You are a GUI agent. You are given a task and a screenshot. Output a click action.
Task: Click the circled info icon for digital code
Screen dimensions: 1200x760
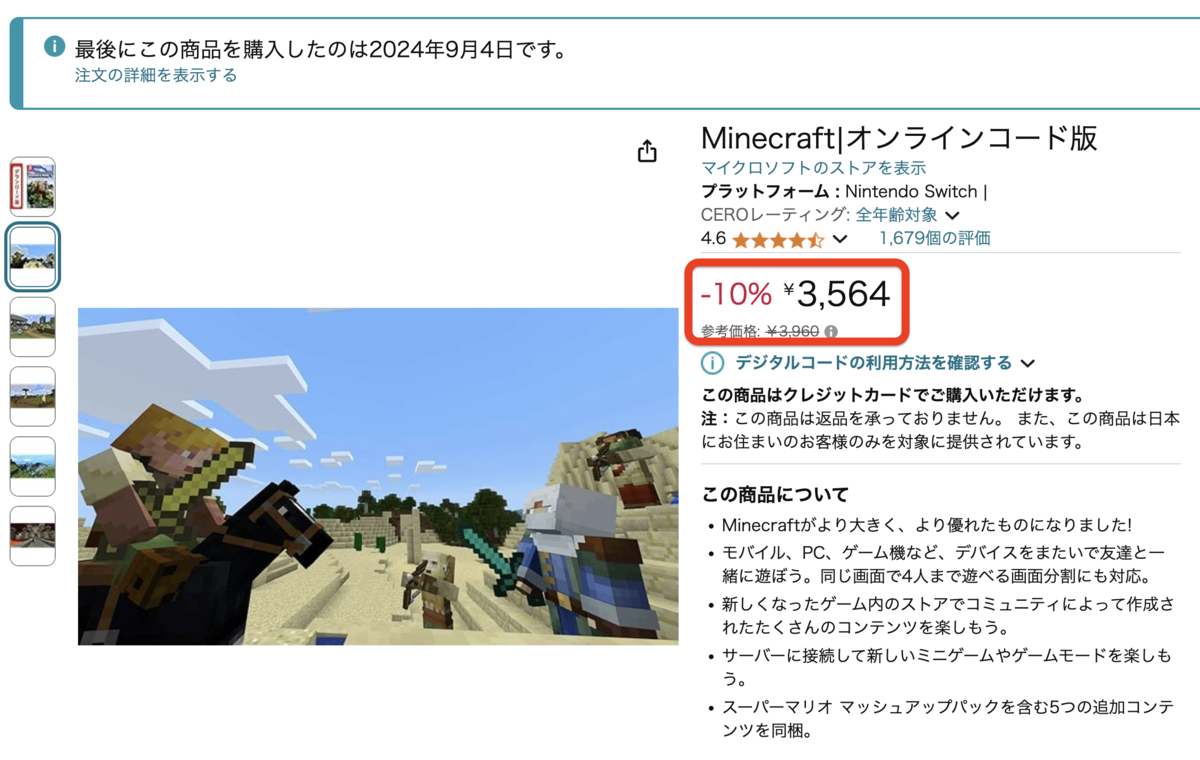(x=712, y=363)
